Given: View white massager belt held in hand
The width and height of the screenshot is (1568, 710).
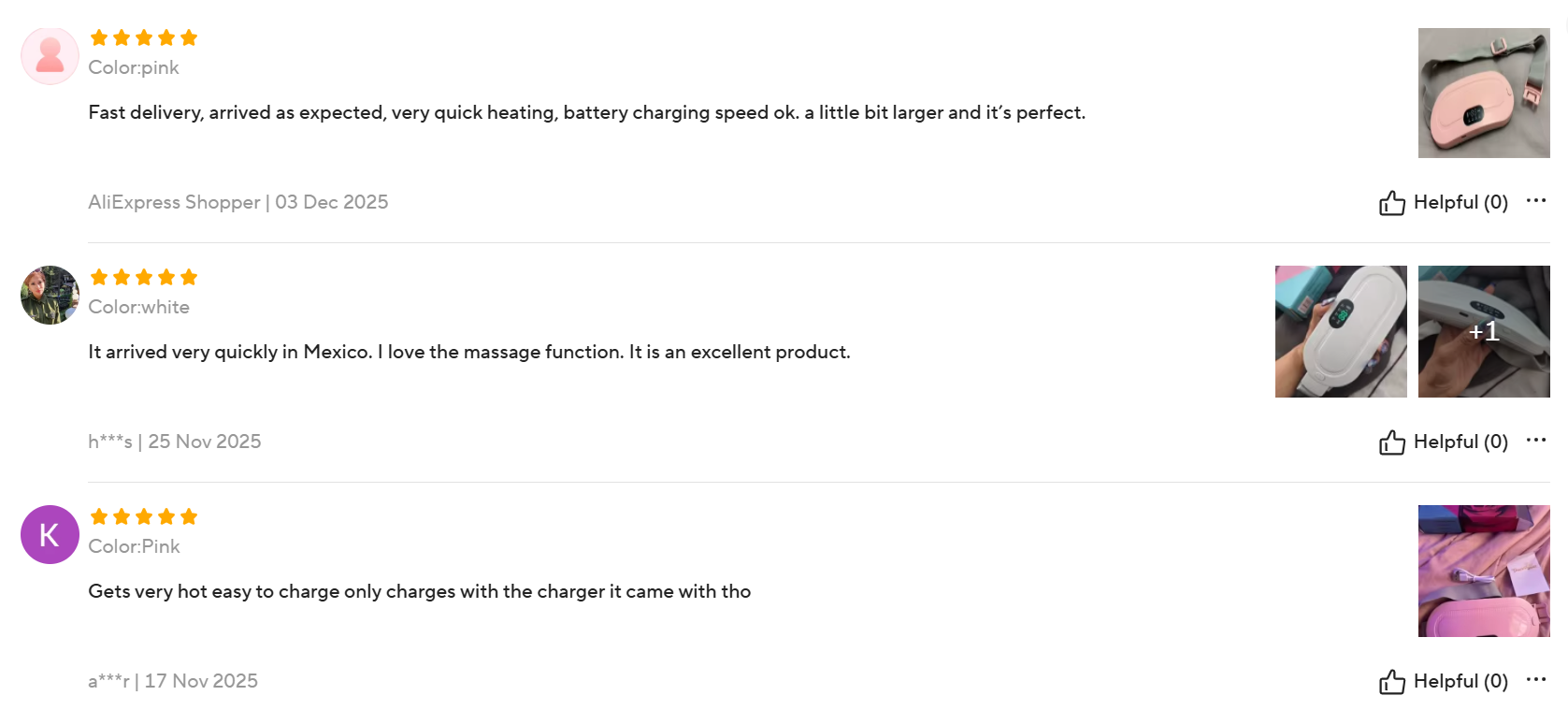Looking at the screenshot, I should (x=1341, y=331).
